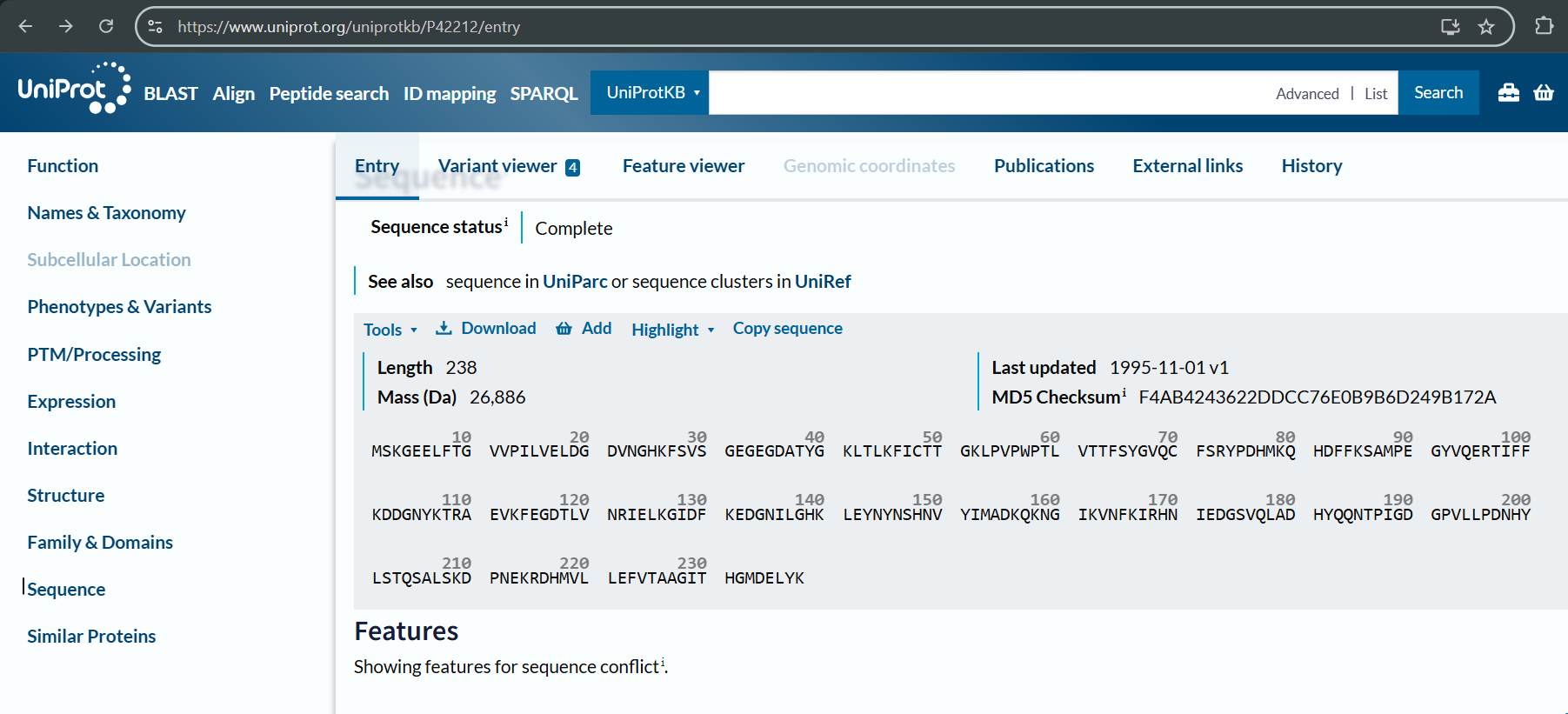Bookmark page with star icon
The height and width of the screenshot is (714, 1568).
pos(1486,27)
